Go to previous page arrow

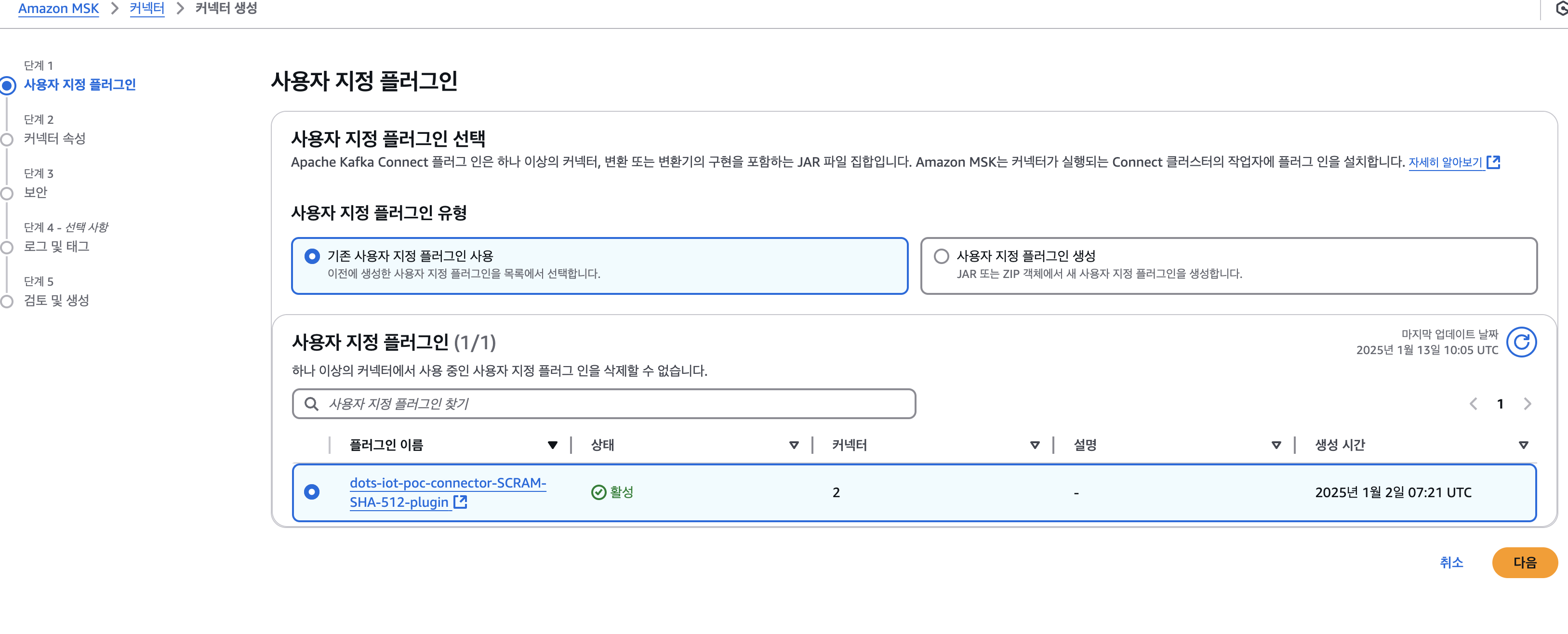tap(1473, 404)
